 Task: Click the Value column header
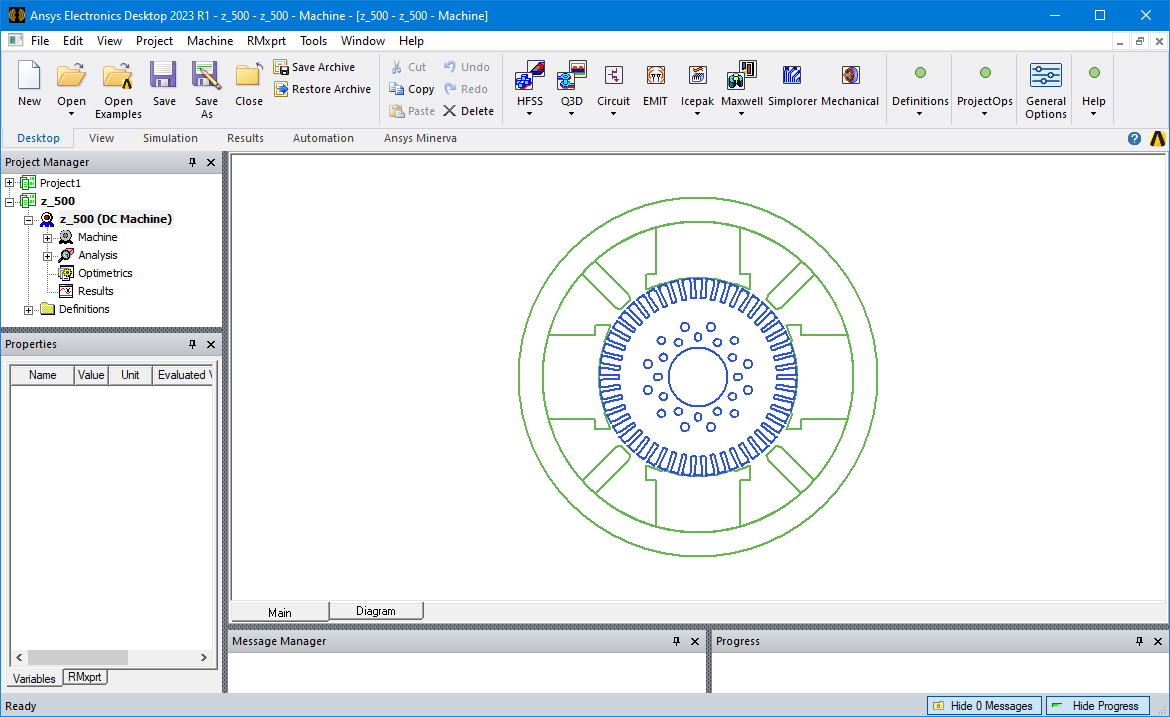[91, 375]
